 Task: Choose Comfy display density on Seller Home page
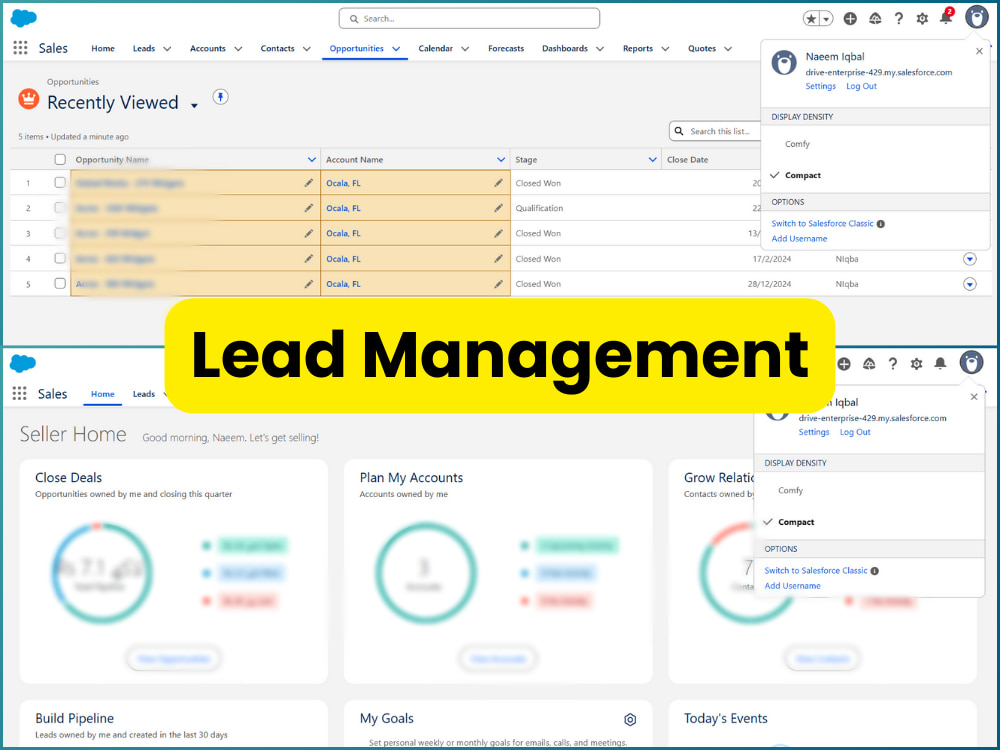791,490
